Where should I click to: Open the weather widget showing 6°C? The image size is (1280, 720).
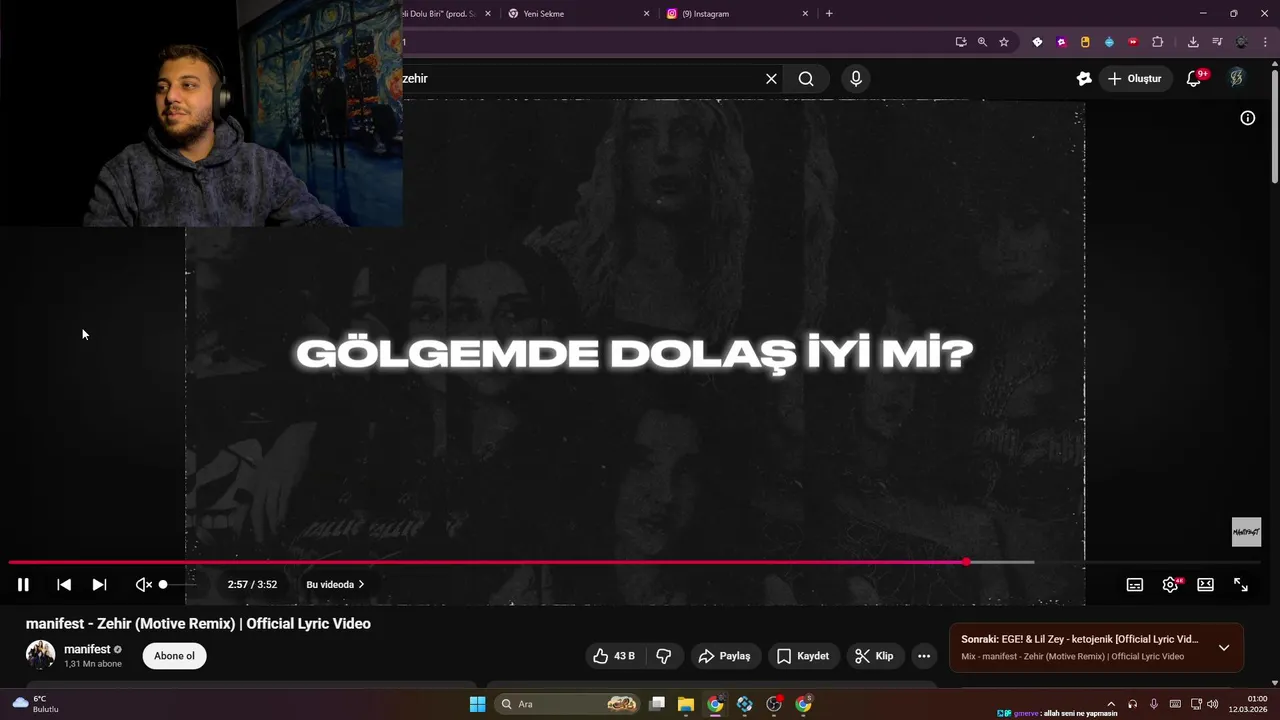(x=35, y=704)
